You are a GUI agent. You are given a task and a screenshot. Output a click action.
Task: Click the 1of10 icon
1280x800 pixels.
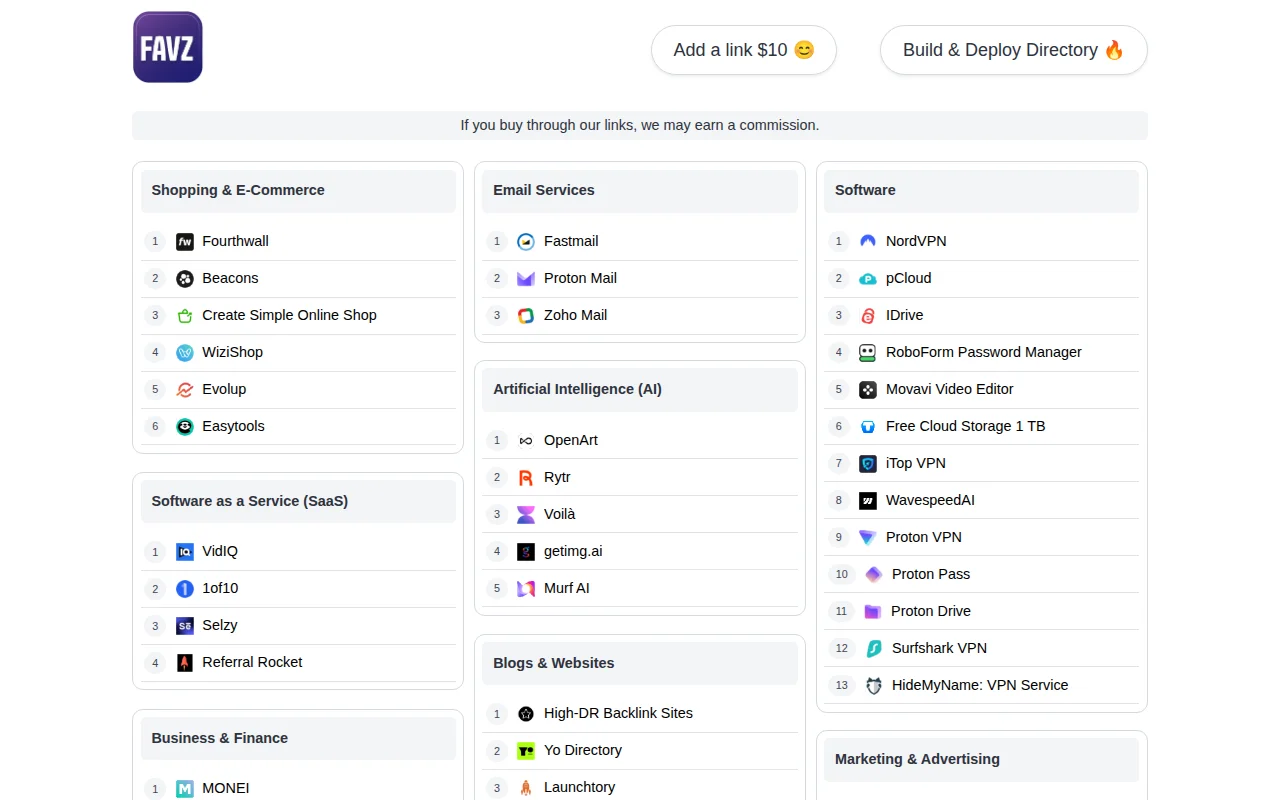185,588
